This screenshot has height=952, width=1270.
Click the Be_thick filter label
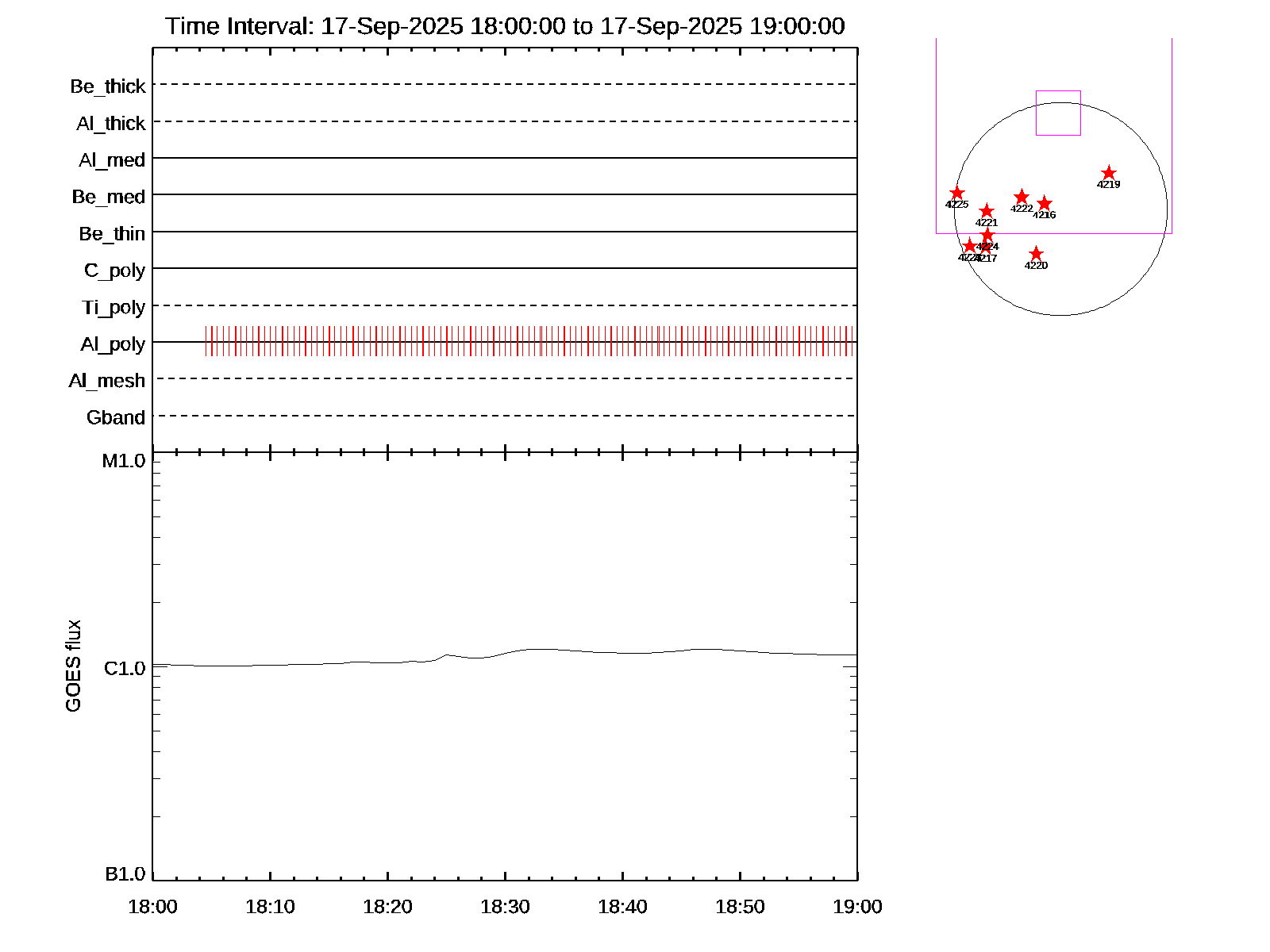(108, 86)
